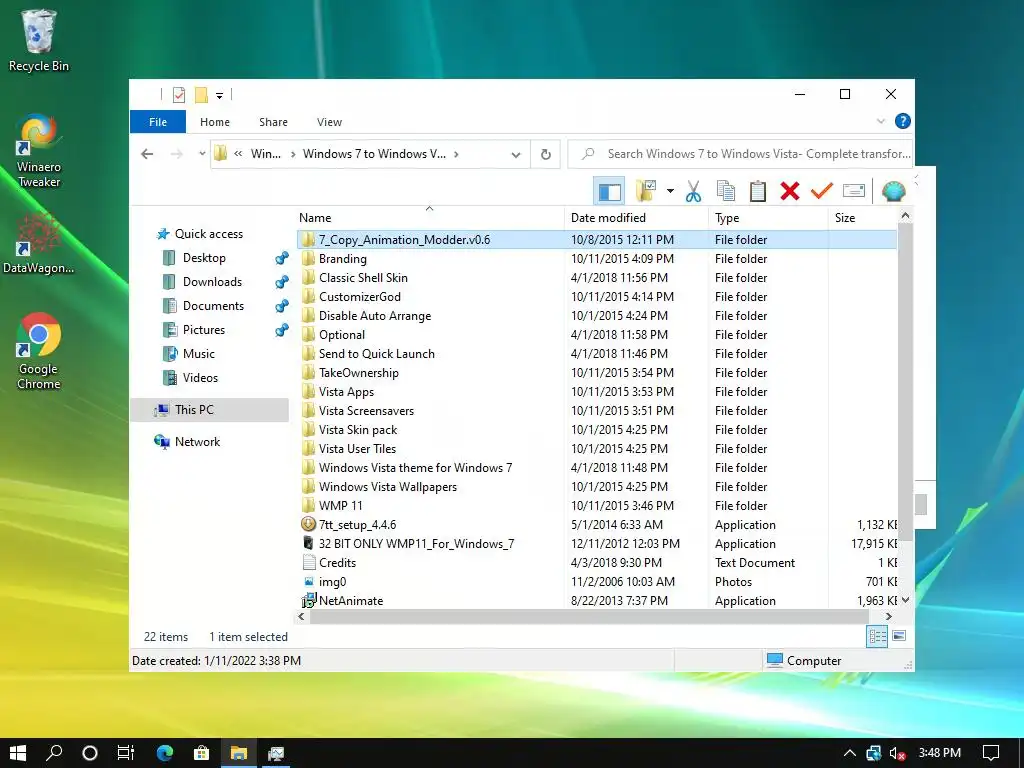The height and width of the screenshot is (768, 1024).
Task: Select the CustomizerGod folder
Action: (x=596, y=297)
